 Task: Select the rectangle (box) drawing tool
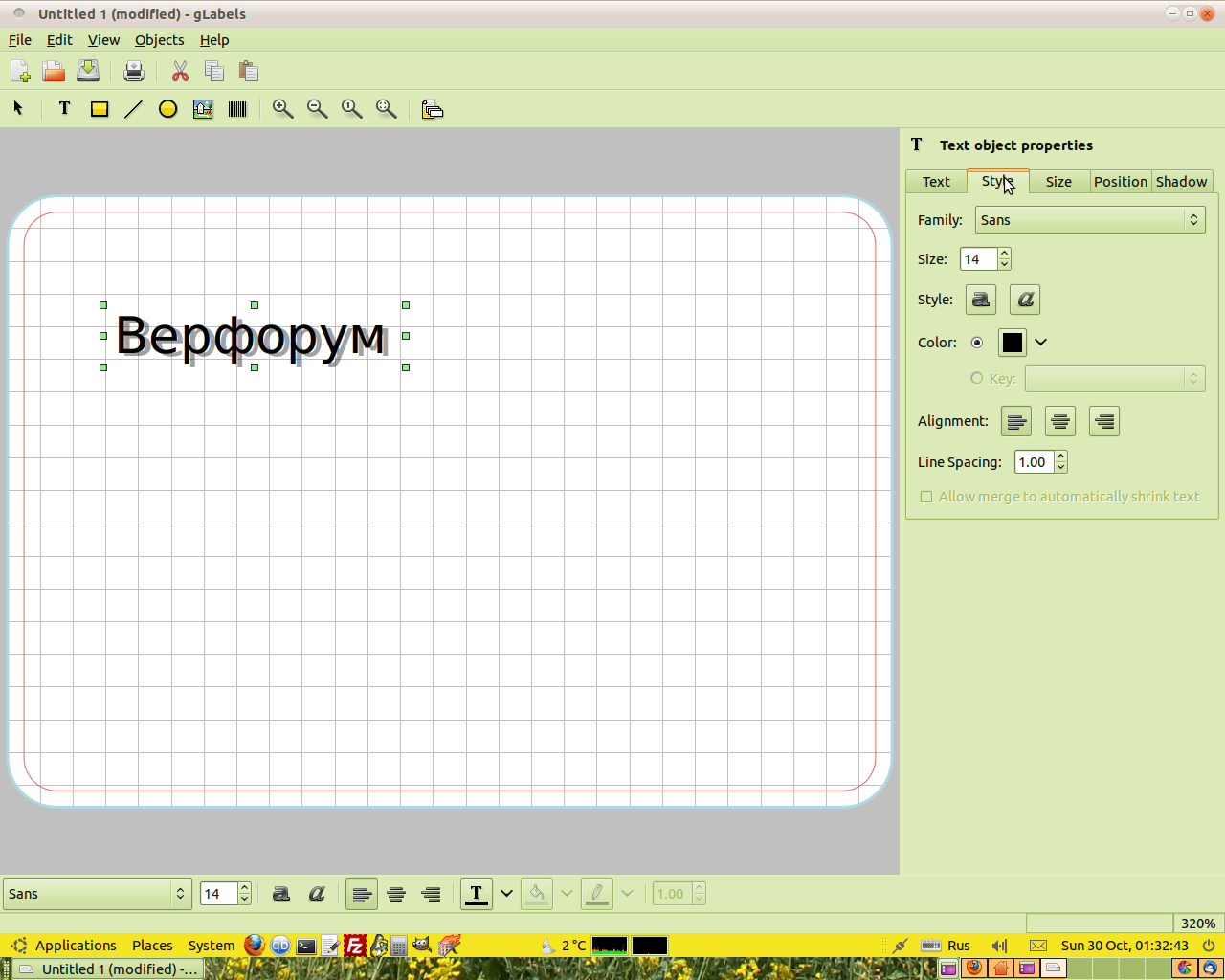99,109
